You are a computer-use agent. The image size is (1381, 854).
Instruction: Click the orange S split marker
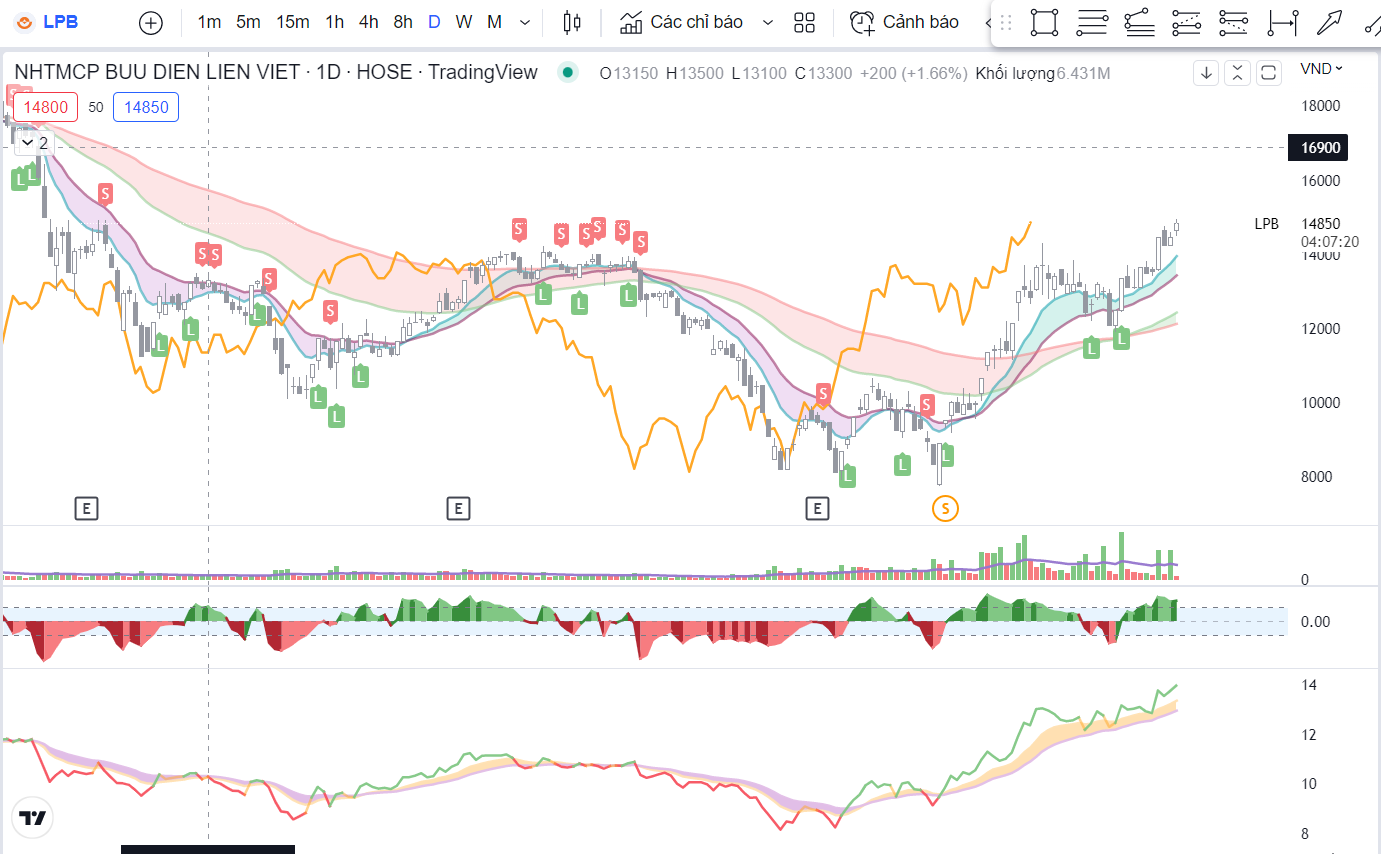[945, 509]
